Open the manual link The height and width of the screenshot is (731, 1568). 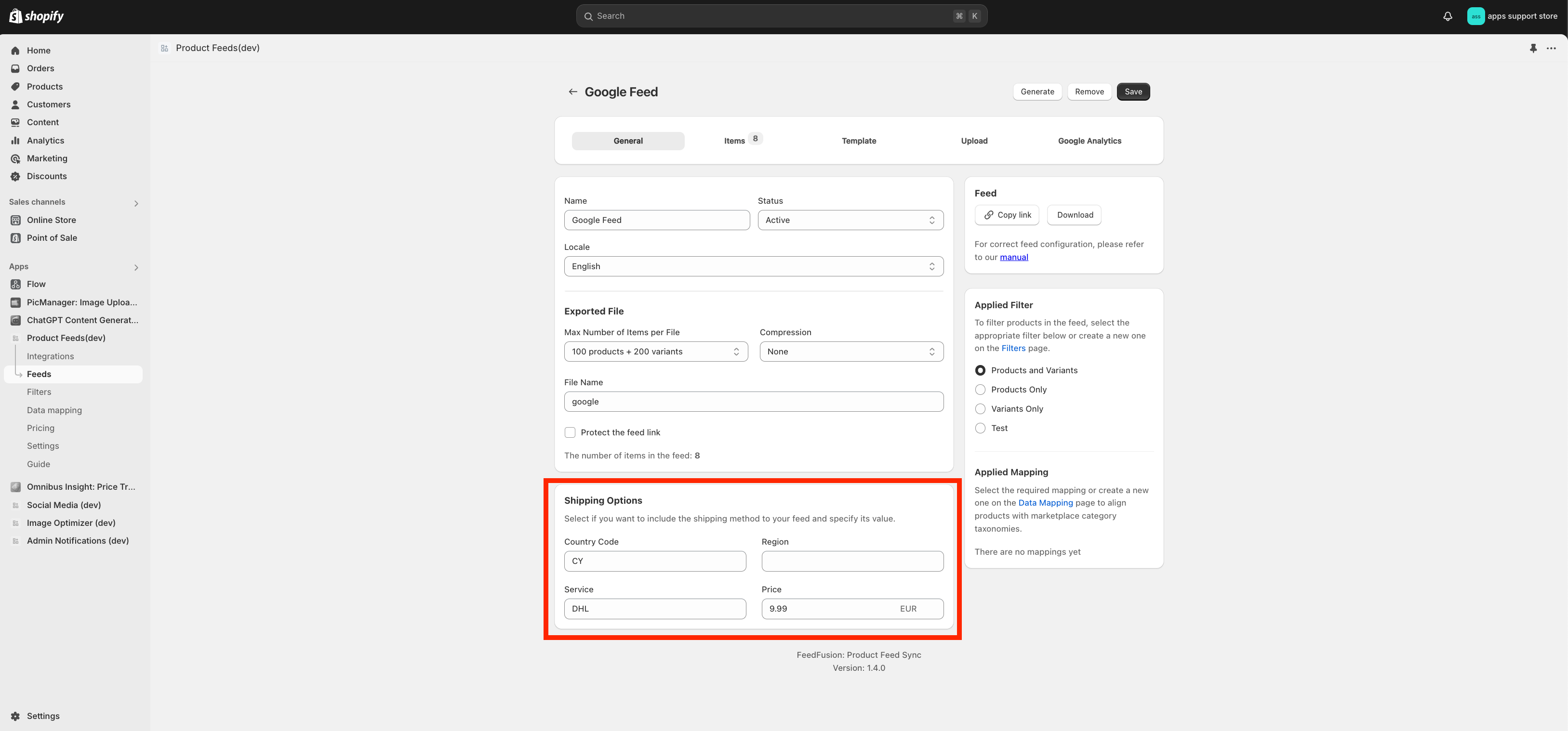(x=1013, y=257)
